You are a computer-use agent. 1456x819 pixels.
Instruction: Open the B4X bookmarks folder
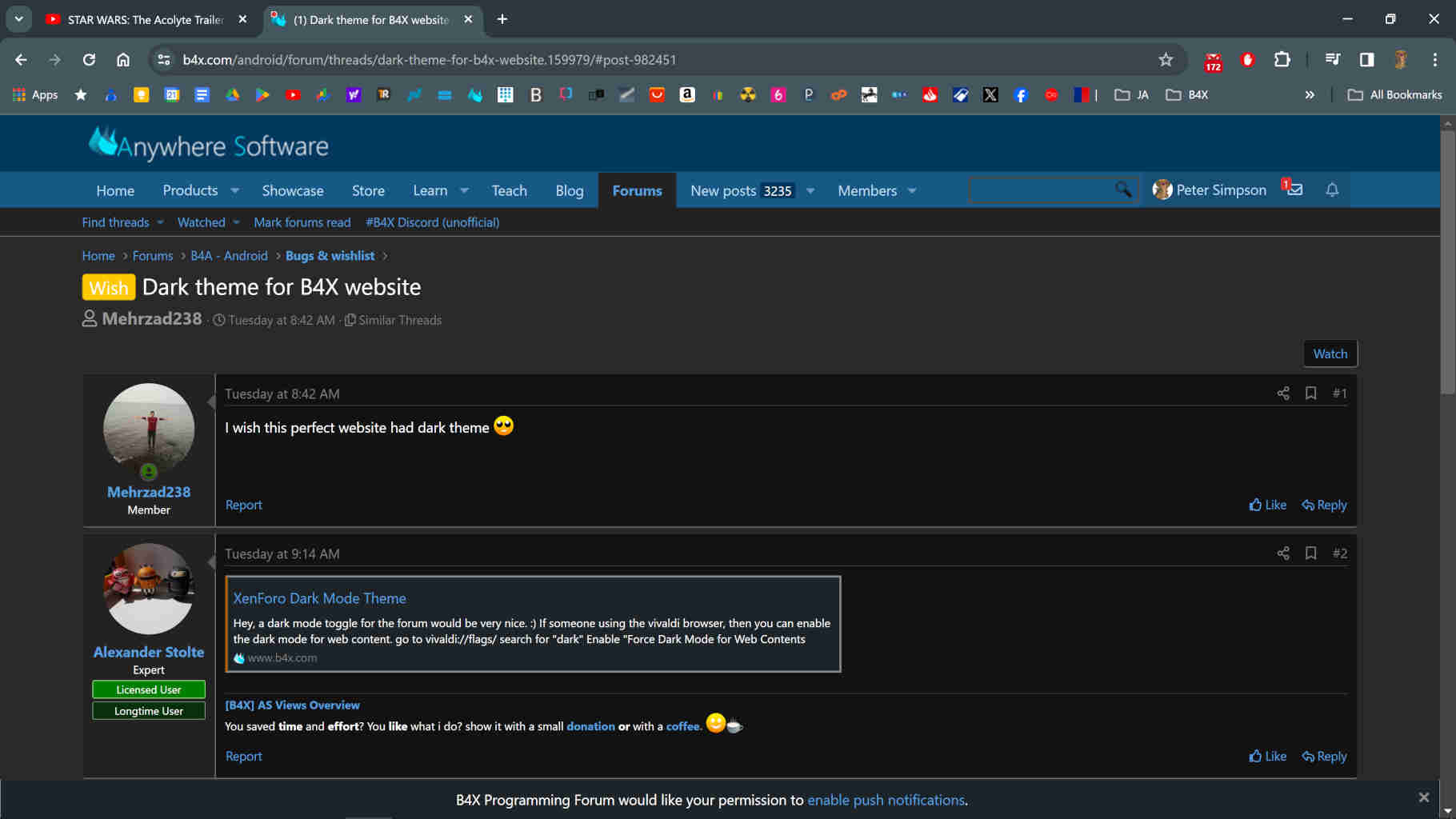point(1187,94)
